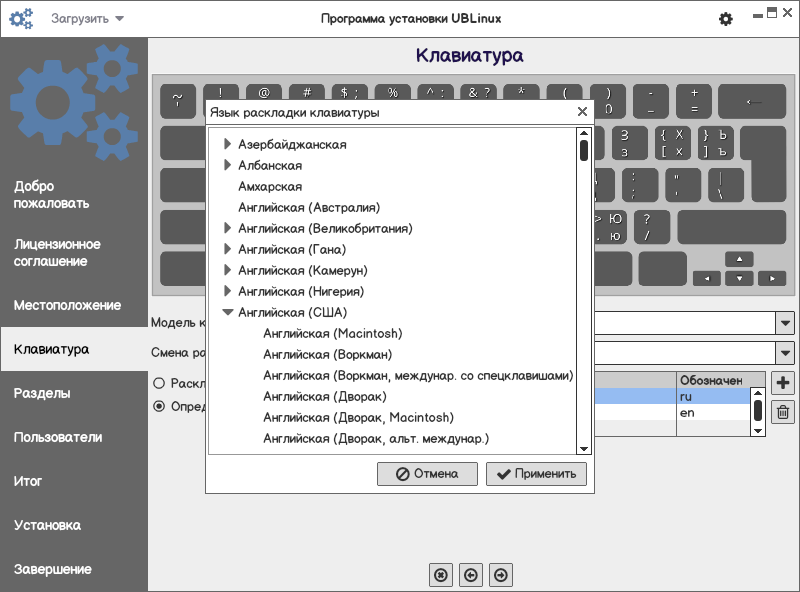The height and width of the screenshot is (592, 800).
Task: Click Применить button in dialog
Action: (536, 474)
